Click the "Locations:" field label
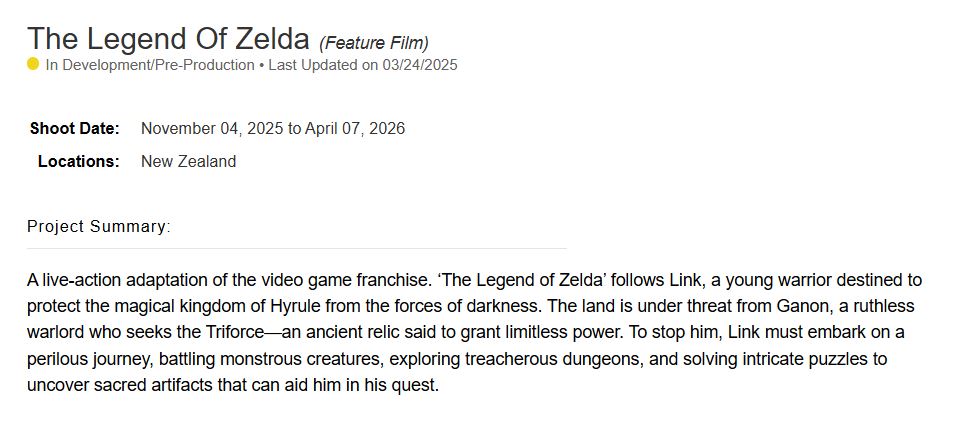958x428 pixels. coord(79,161)
